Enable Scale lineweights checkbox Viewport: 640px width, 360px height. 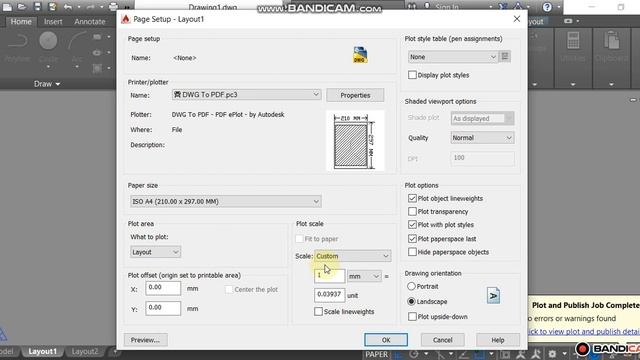click(x=318, y=311)
